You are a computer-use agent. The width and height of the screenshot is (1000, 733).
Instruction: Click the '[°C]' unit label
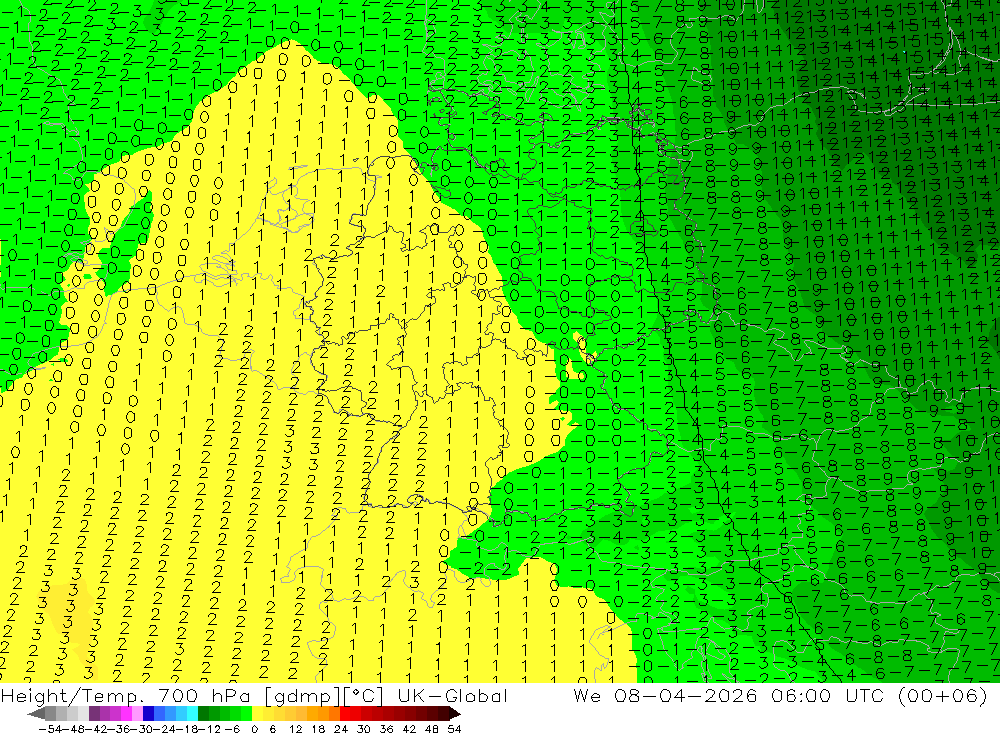364,696
